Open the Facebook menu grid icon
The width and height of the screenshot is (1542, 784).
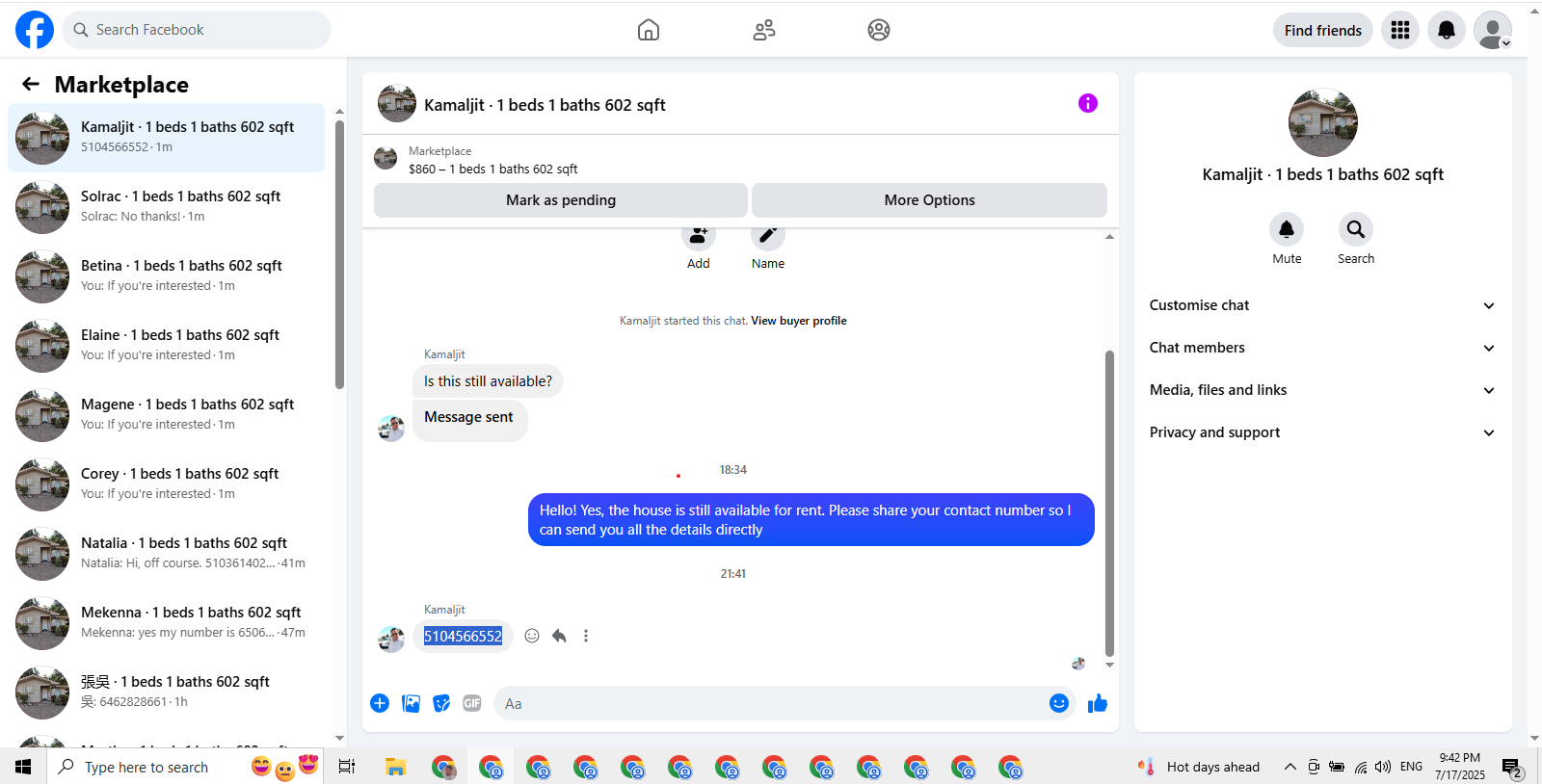coord(1400,30)
